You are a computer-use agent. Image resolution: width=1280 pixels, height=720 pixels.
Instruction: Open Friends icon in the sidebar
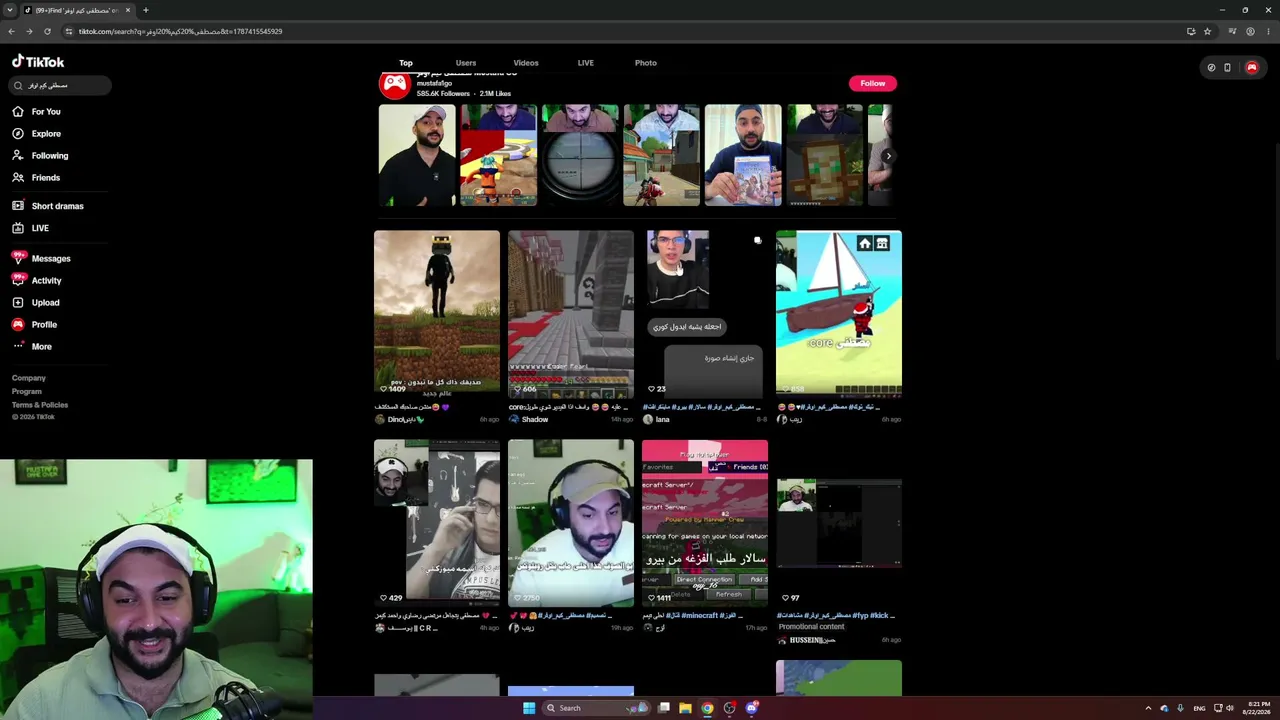click(x=18, y=178)
